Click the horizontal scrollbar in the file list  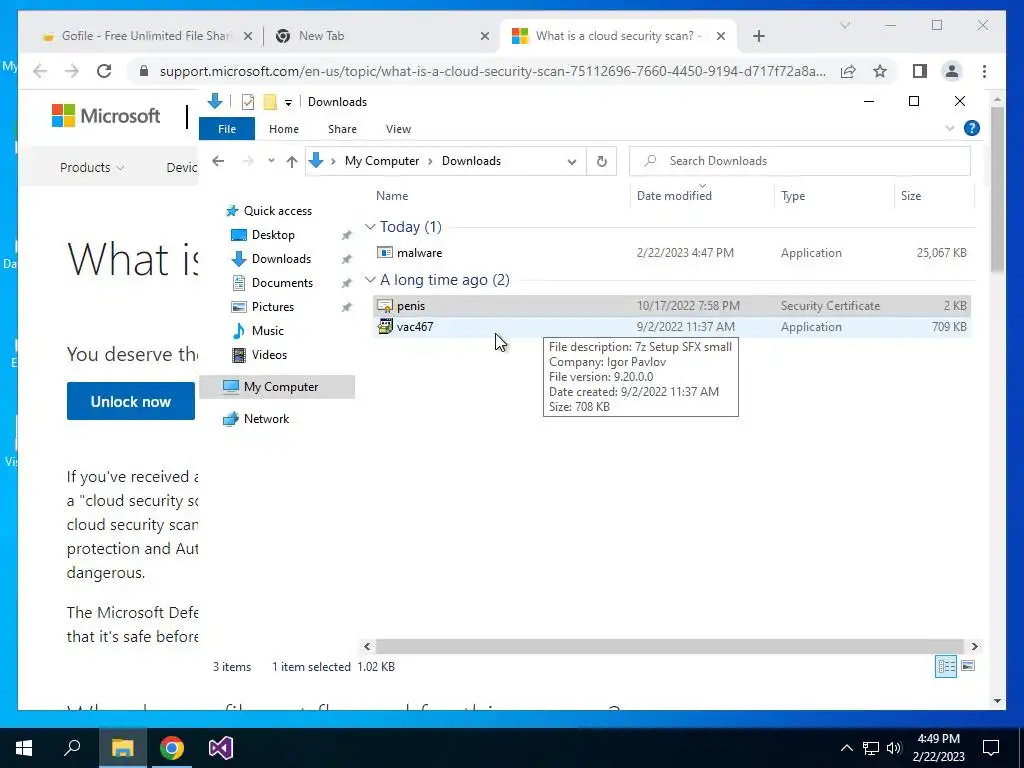pyautogui.click(x=669, y=647)
